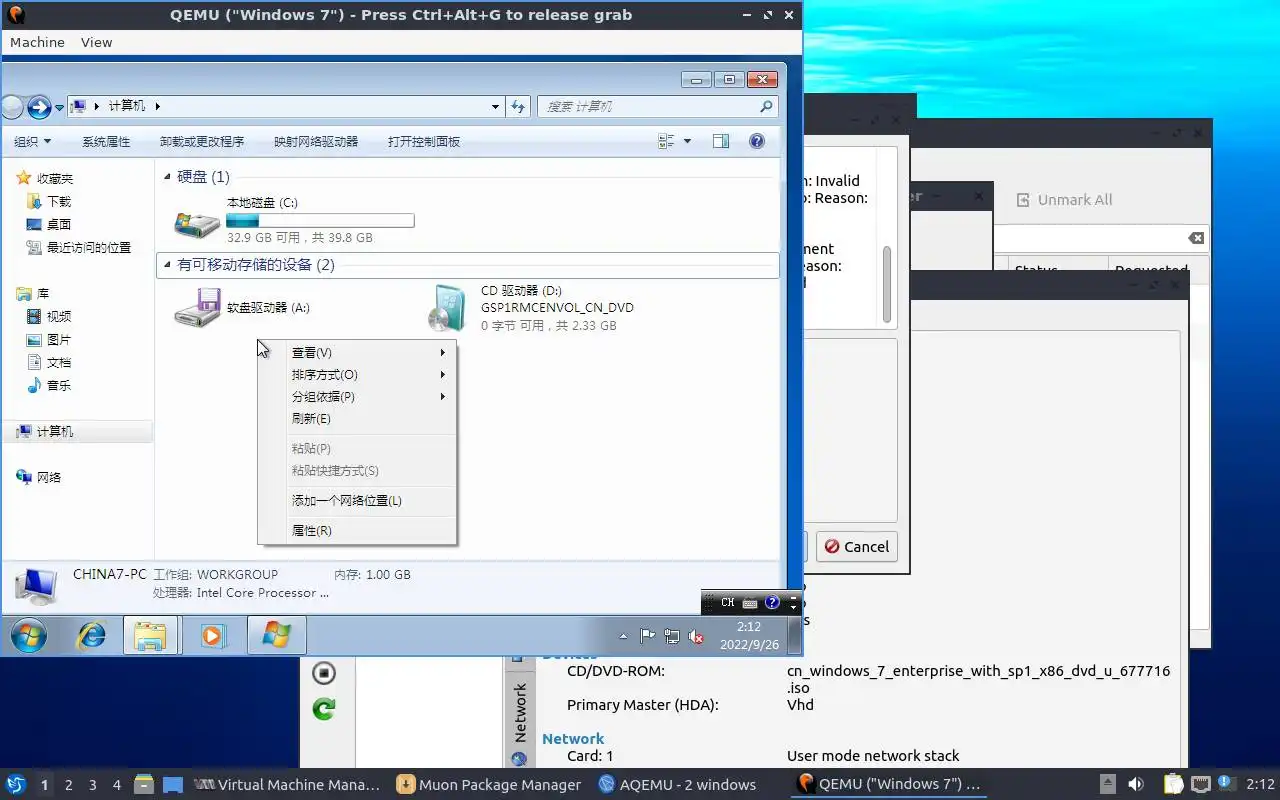Click 系统属性 toolbar button
Image resolution: width=1280 pixels, height=800 pixels.
(106, 142)
